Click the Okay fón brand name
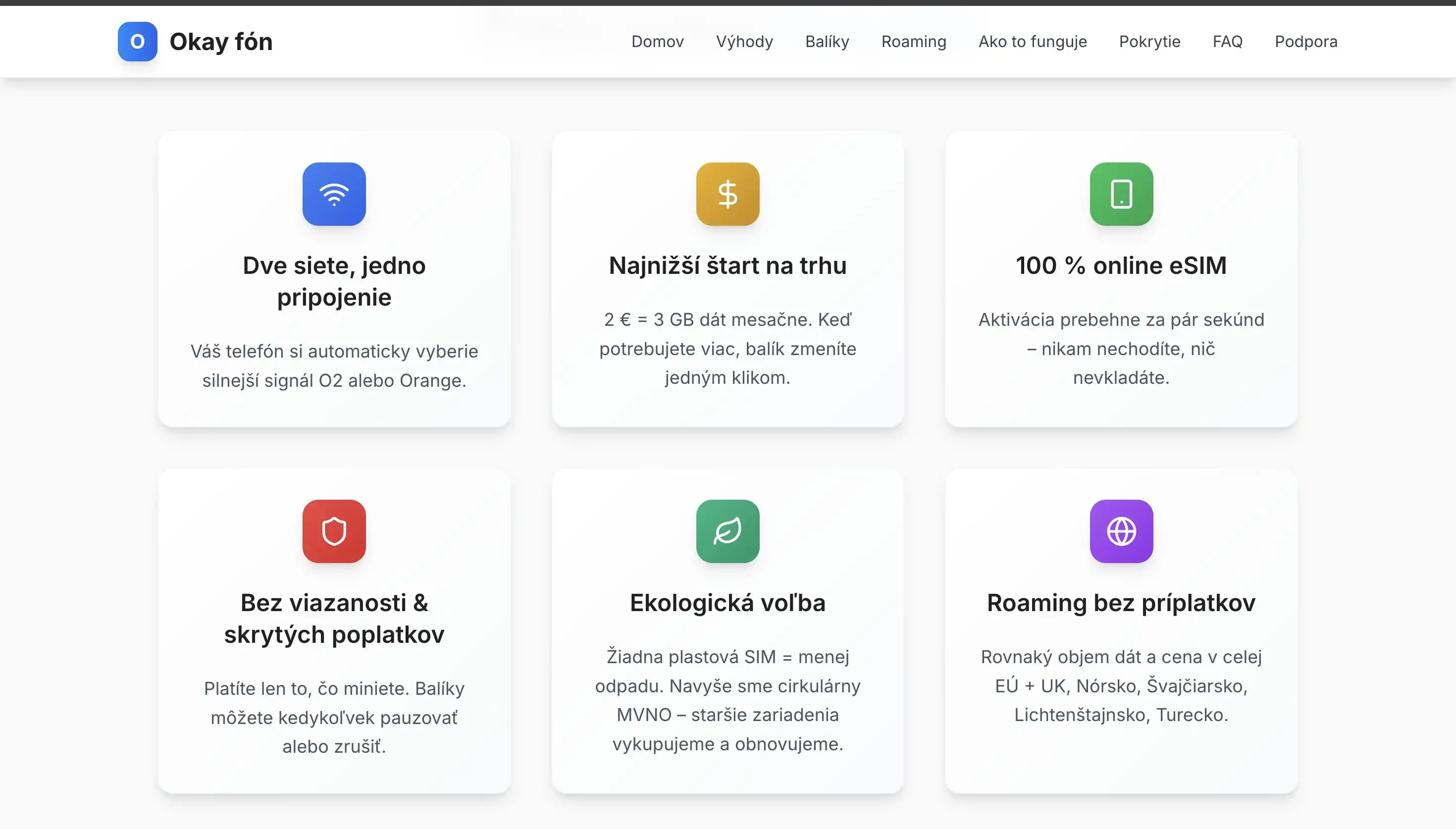Viewport: 1456px width, 829px height. click(221, 42)
